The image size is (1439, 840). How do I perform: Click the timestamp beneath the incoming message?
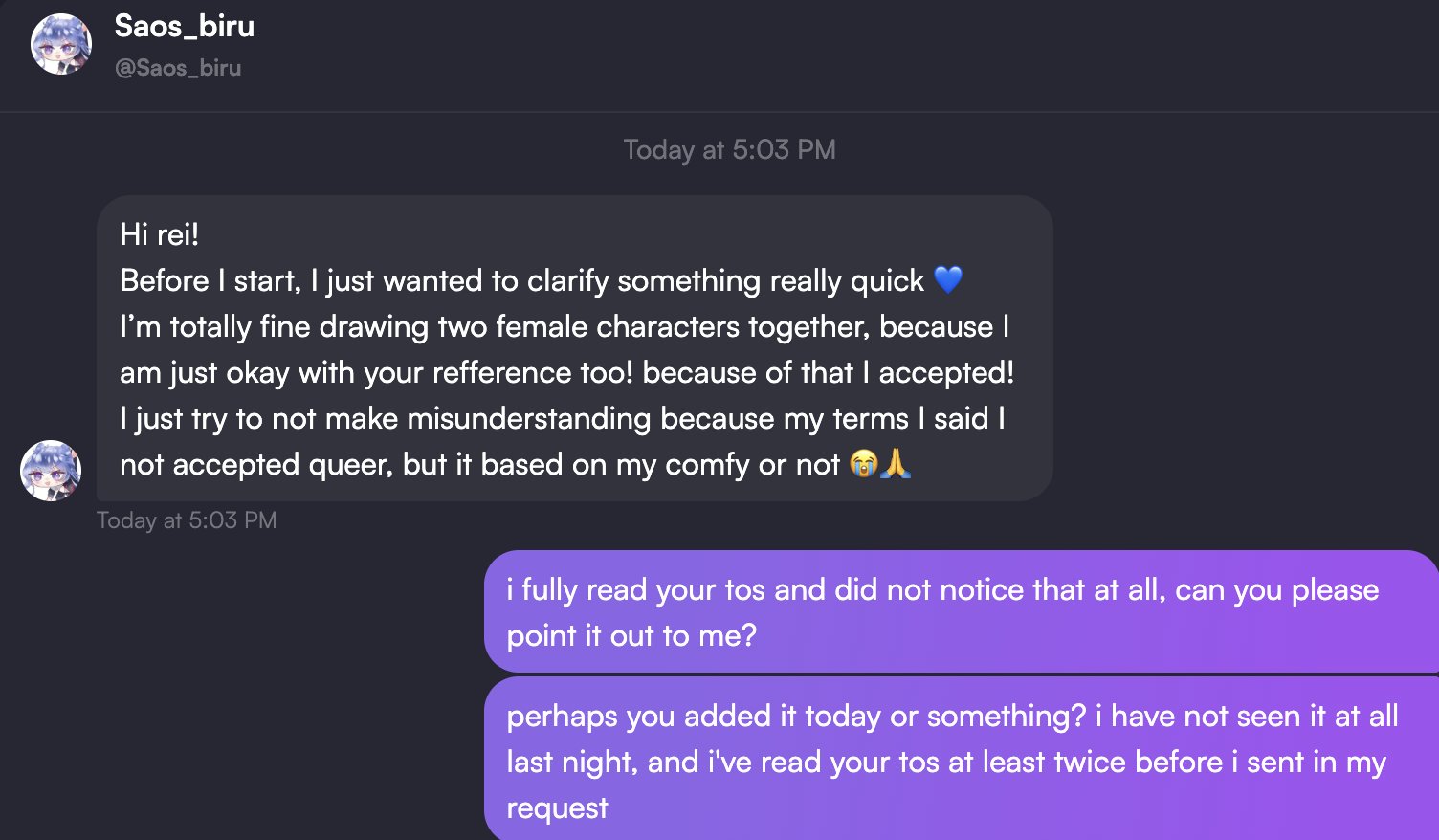click(x=187, y=520)
